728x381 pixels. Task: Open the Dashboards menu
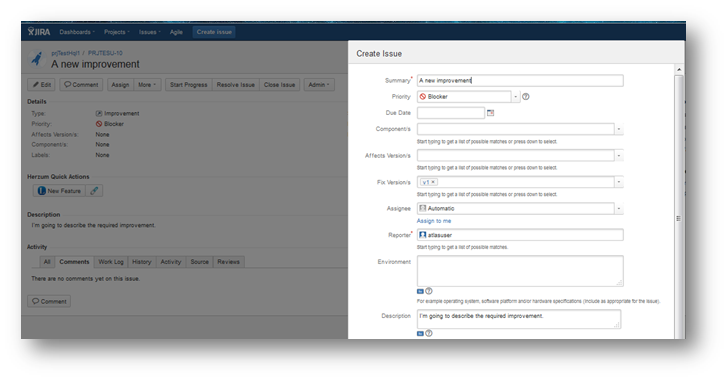tap(77, 32)
